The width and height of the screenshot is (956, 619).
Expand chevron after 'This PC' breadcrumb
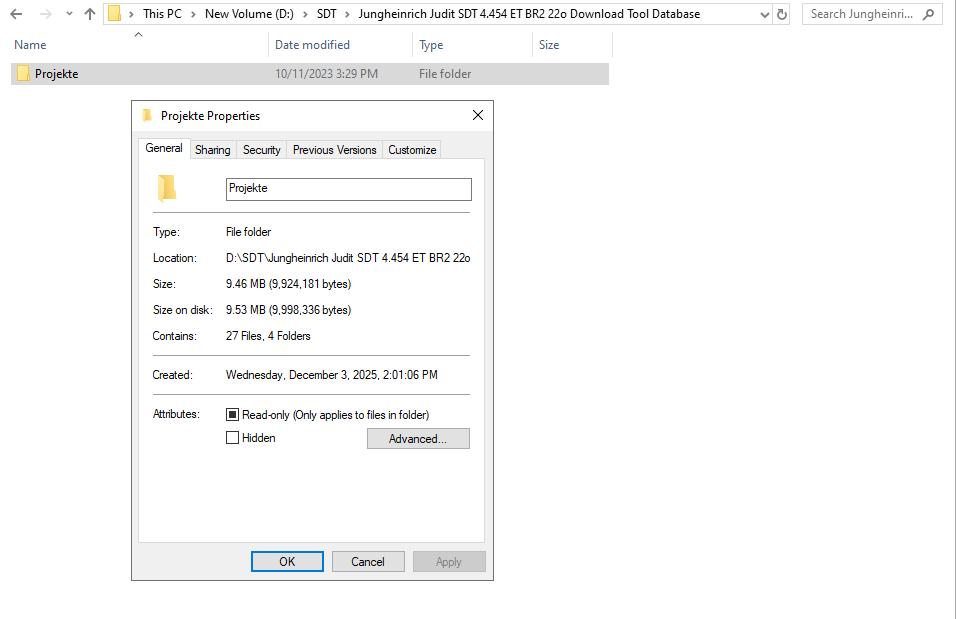(x=193, y=14)
